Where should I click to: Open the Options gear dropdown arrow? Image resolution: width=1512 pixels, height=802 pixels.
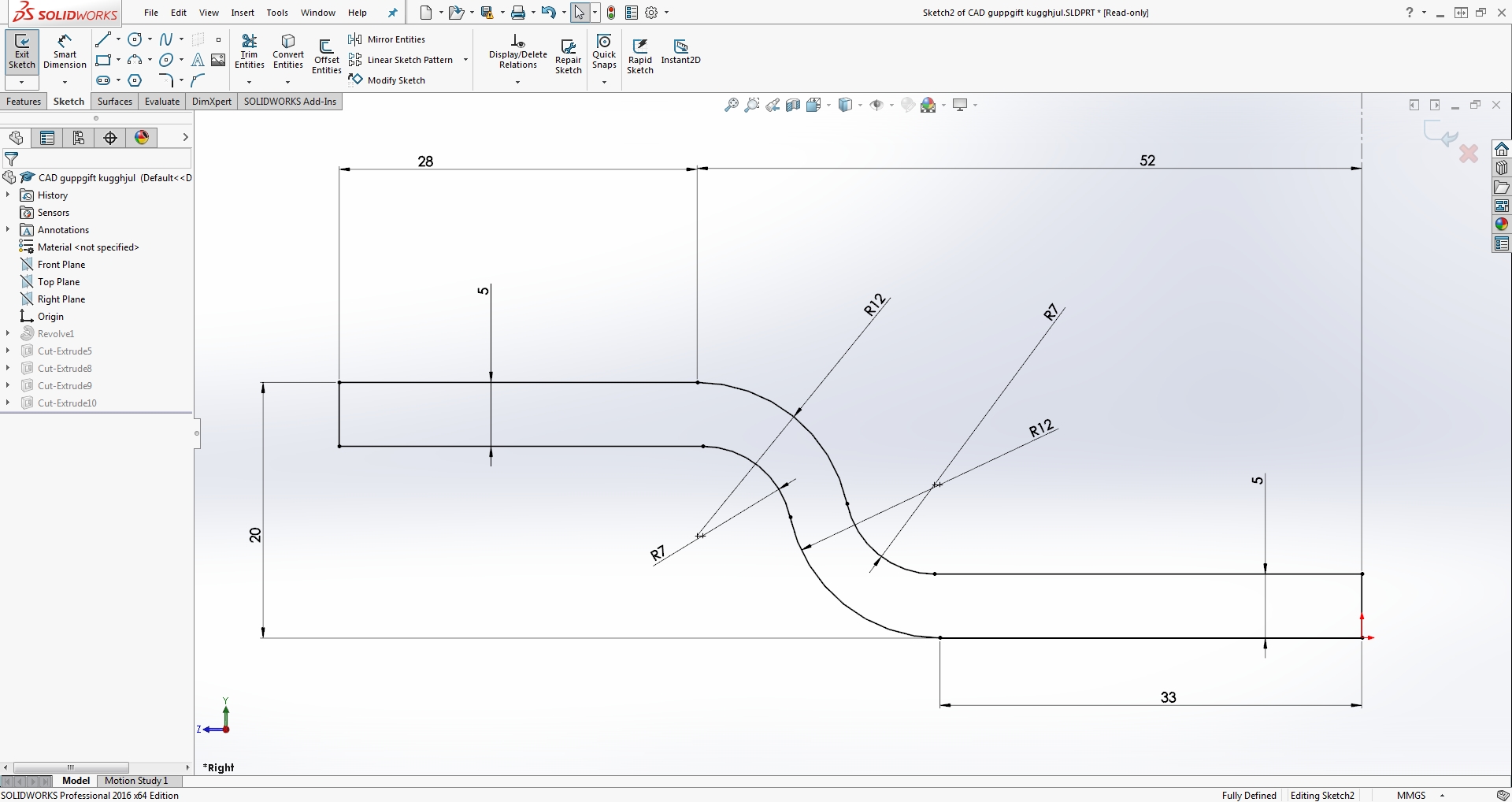[667, 13]
